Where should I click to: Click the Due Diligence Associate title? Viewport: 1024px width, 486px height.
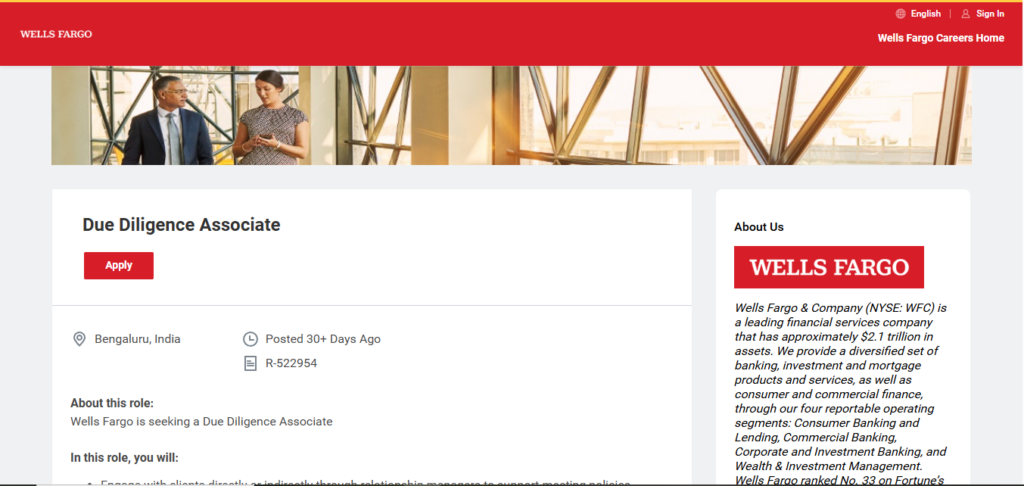click(181, 225)
